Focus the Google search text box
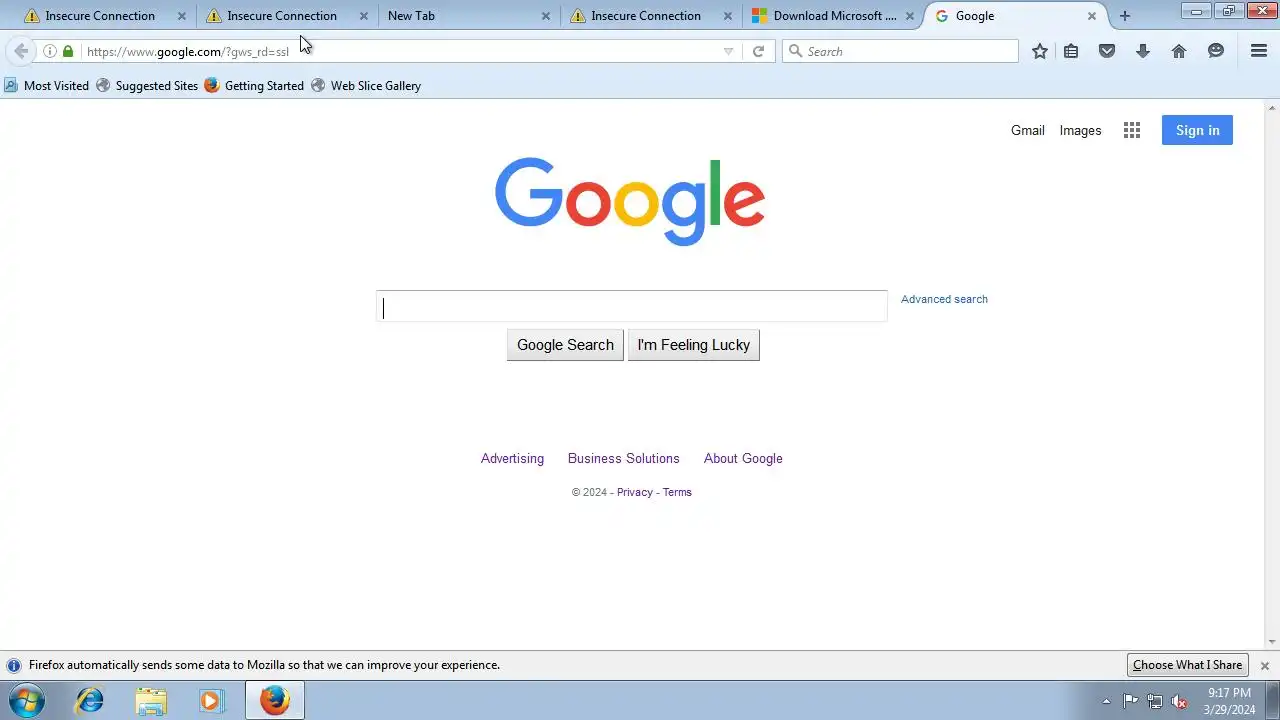The image size is (1280, 720). 631,306
